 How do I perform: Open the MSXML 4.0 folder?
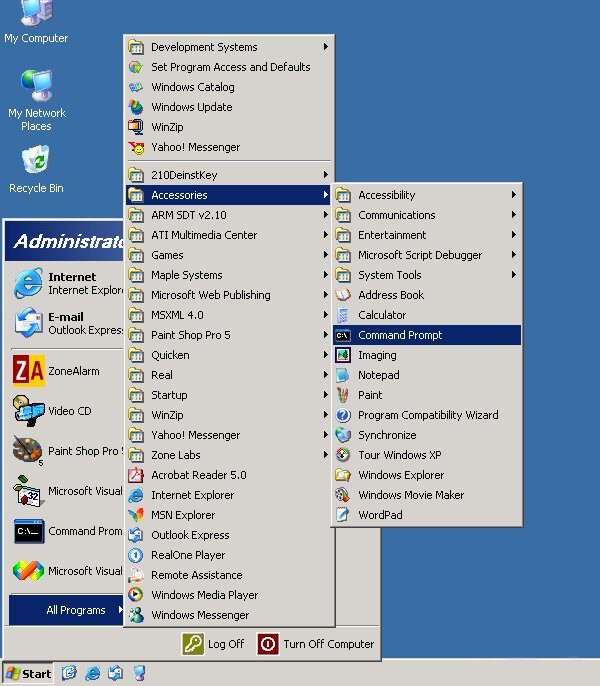[x=228, y=315]
